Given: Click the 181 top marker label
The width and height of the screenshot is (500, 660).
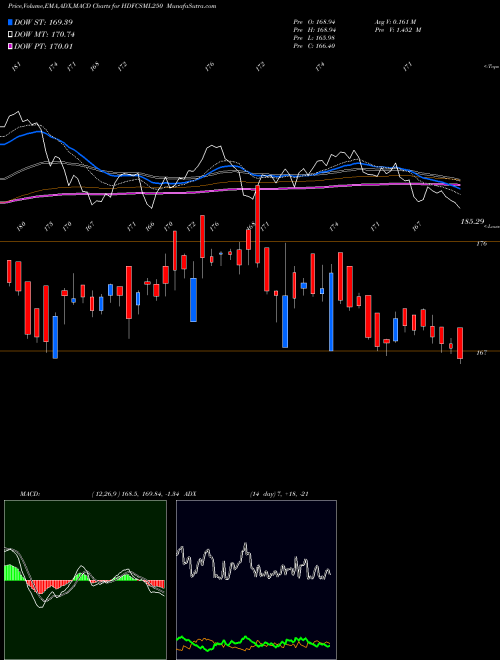Looking at the screenshot, I should click(16, 67).
